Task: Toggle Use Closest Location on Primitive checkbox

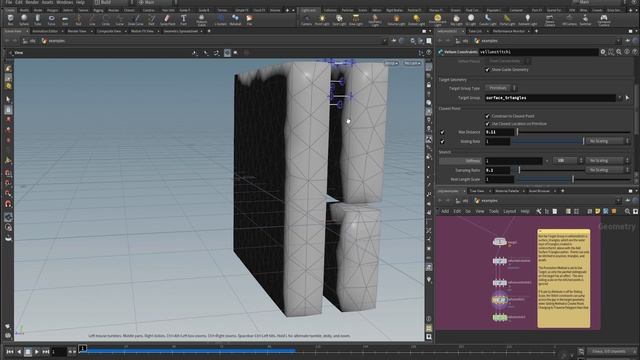Action: (487, 124)
